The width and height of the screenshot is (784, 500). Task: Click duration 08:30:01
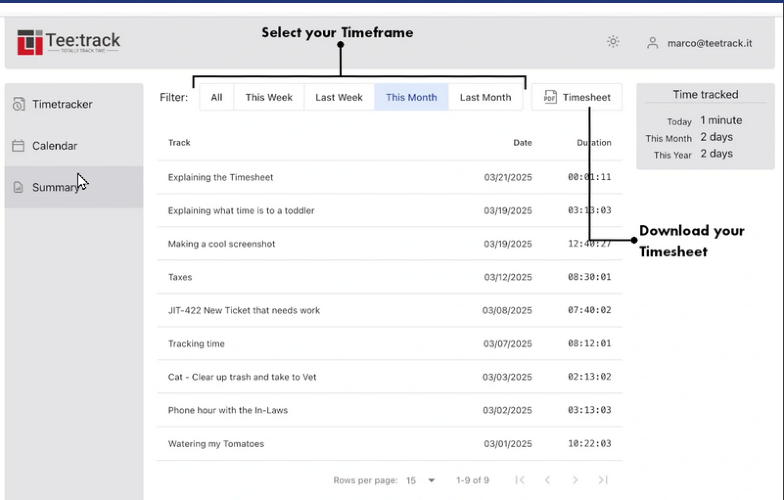click(x=590, y=276)
